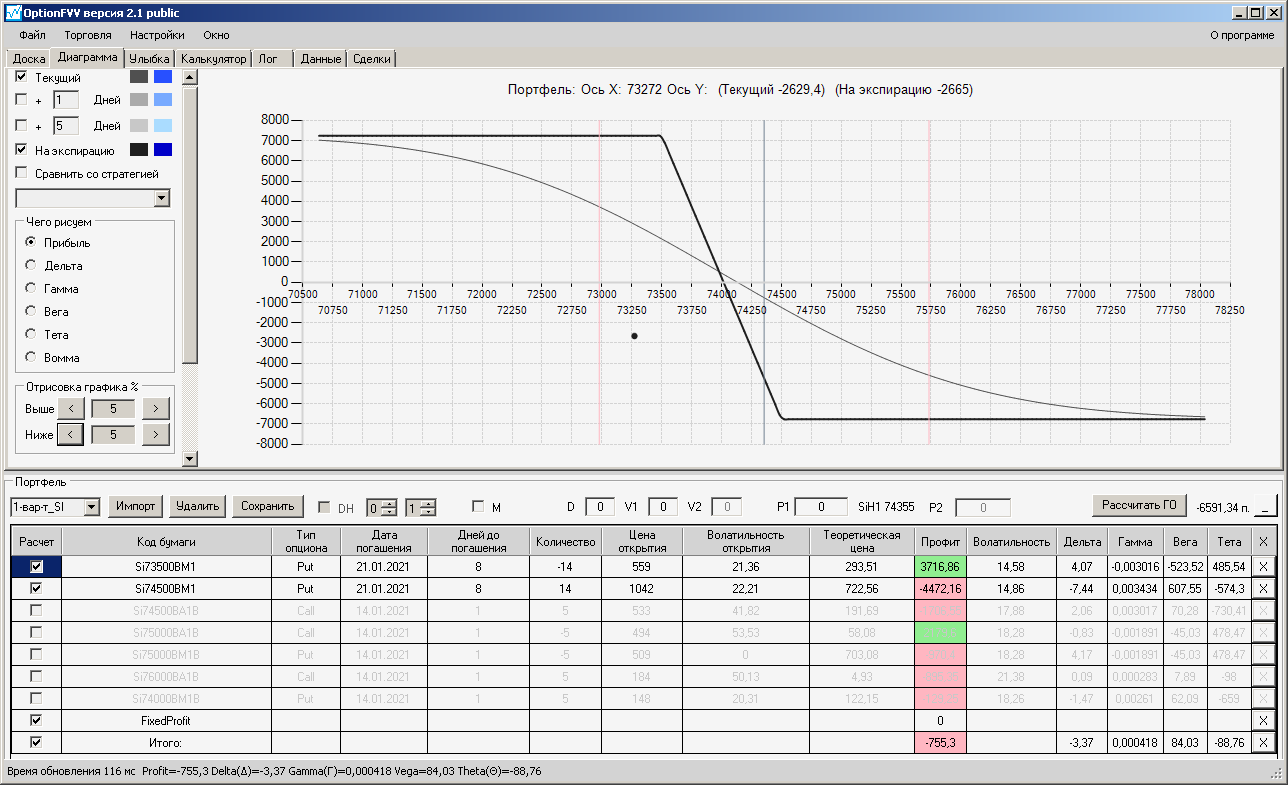The height and width of the screenshot is (785, 1288).
Task: Click the light blue 5 Дней swatch
Action: click(163, 126)
